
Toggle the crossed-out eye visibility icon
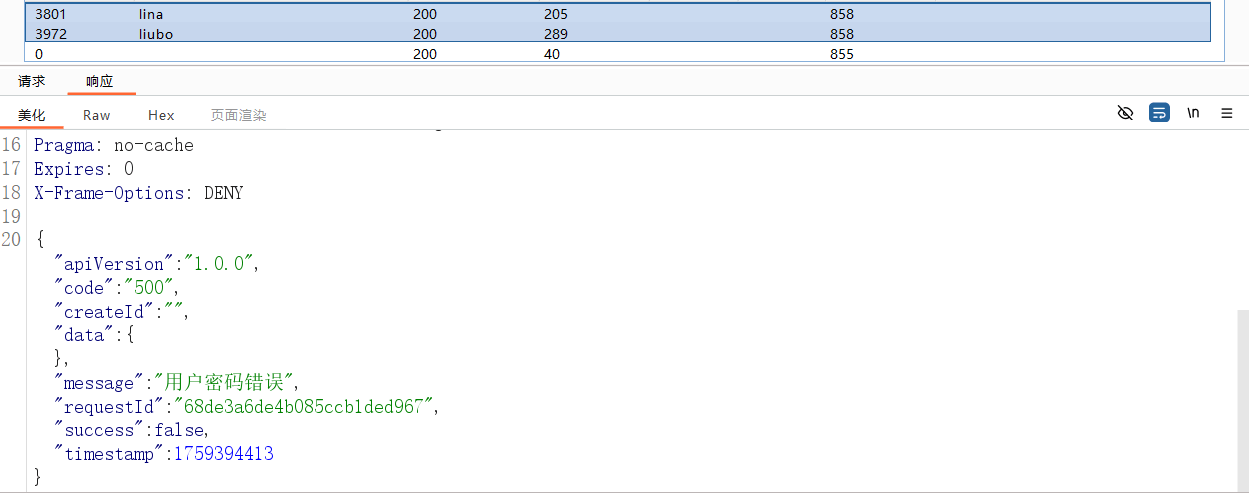[x=1125, y=113]
